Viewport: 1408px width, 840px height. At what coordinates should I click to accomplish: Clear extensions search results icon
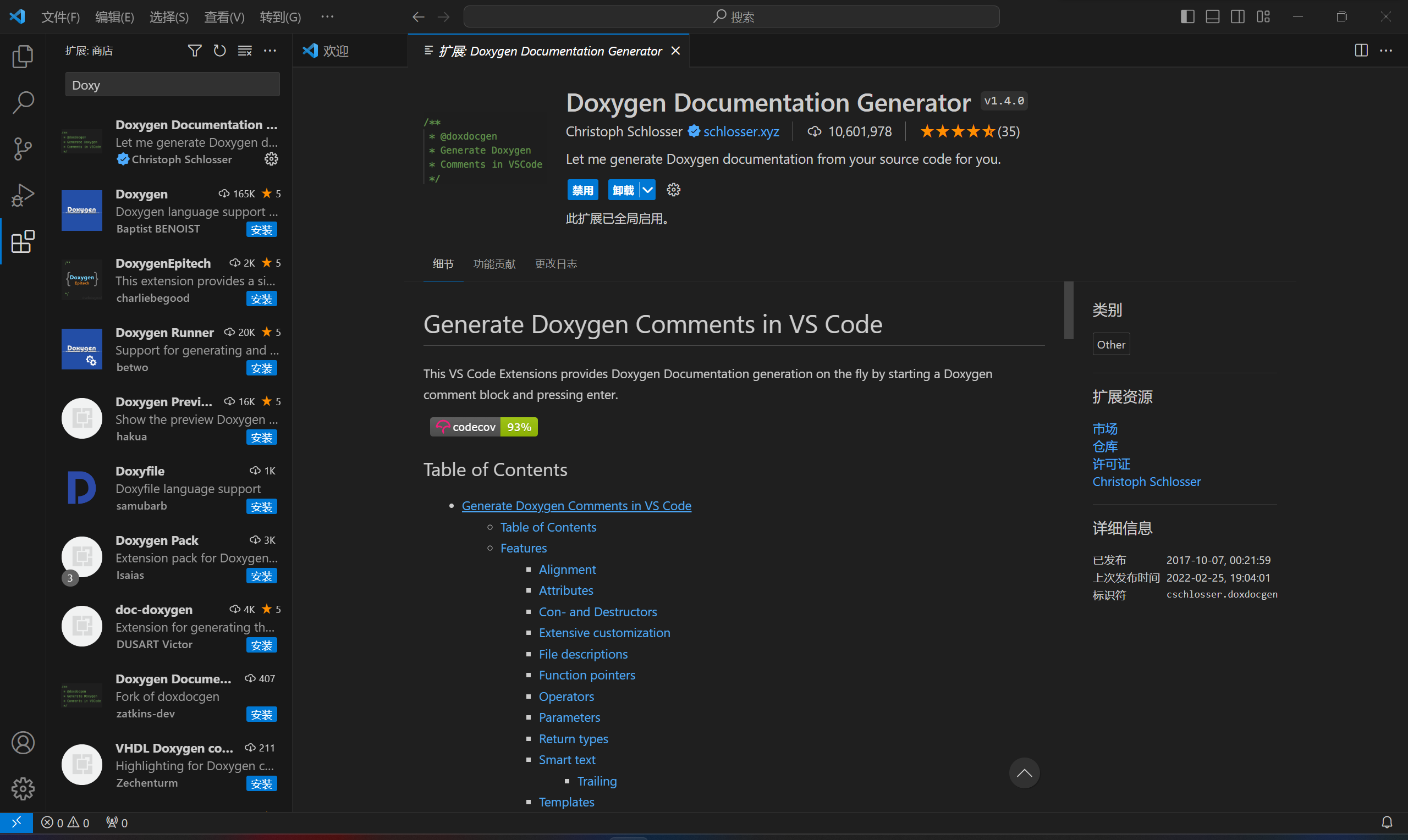[x=245, y=51]
